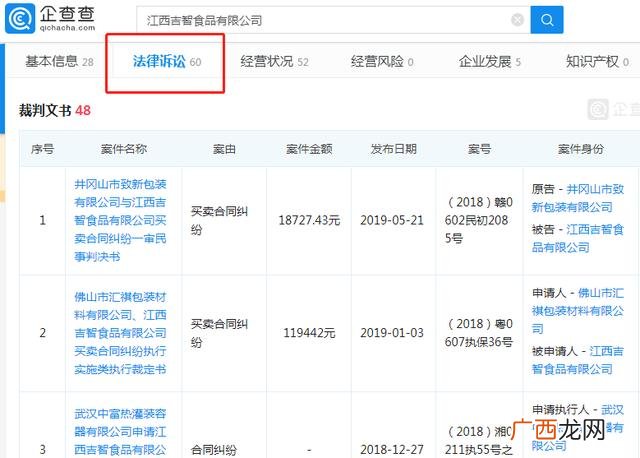The width and height of the screenshot is (640, 458).
Task: Open case 武汉中富热灌装容器 link
Action: [x=120, y=432]
